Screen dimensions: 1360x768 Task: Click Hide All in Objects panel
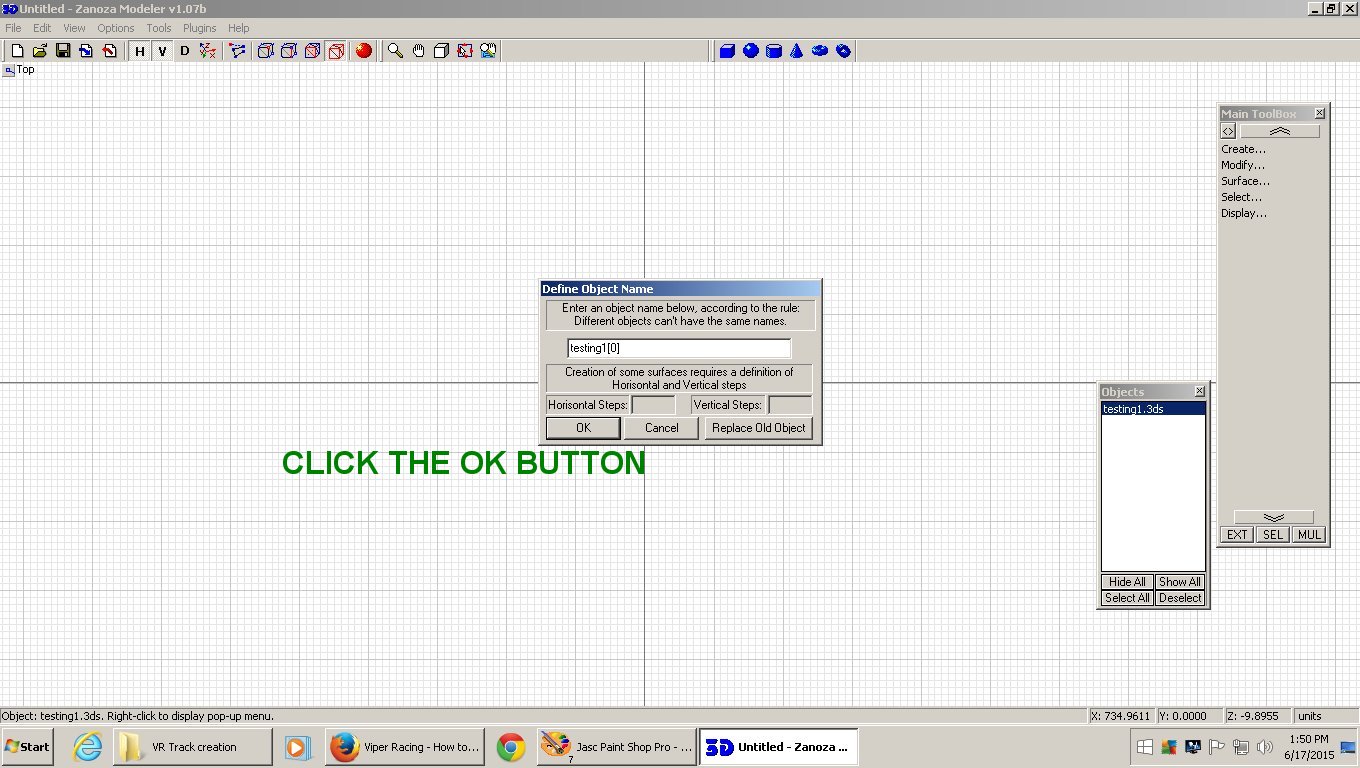[x=1127, y=582]
